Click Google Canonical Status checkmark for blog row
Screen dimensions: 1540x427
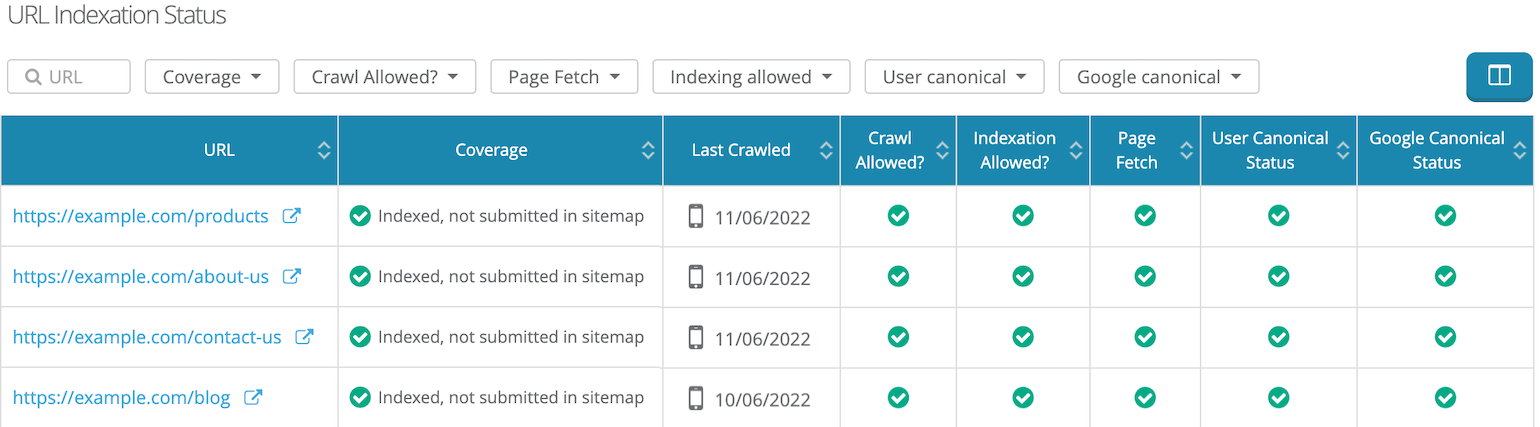coord(1444,398)
